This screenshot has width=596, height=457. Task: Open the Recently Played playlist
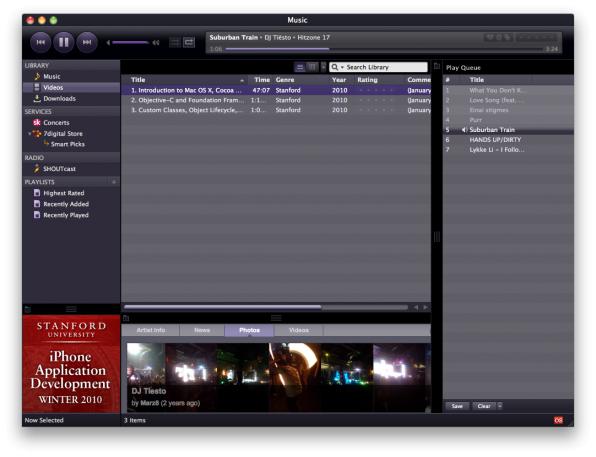click(x=66, y=215)
